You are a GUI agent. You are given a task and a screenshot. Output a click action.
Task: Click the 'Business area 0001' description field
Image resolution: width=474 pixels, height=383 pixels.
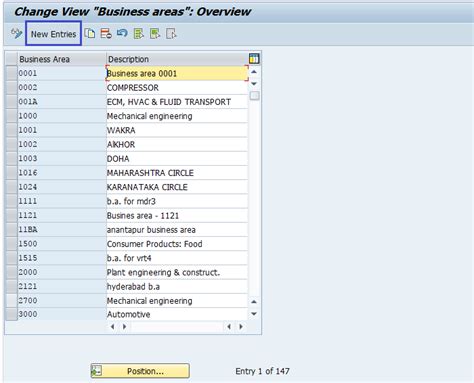coord(177,73)
